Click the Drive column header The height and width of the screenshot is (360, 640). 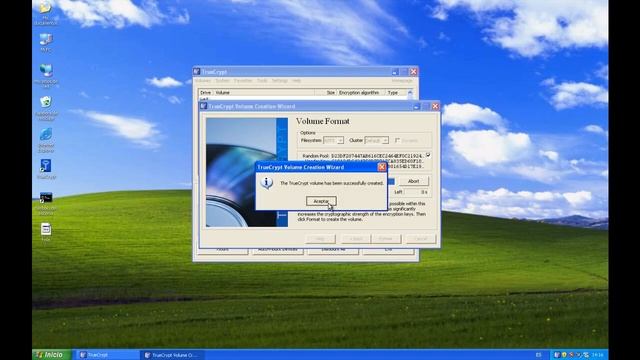tap(206, 93)
